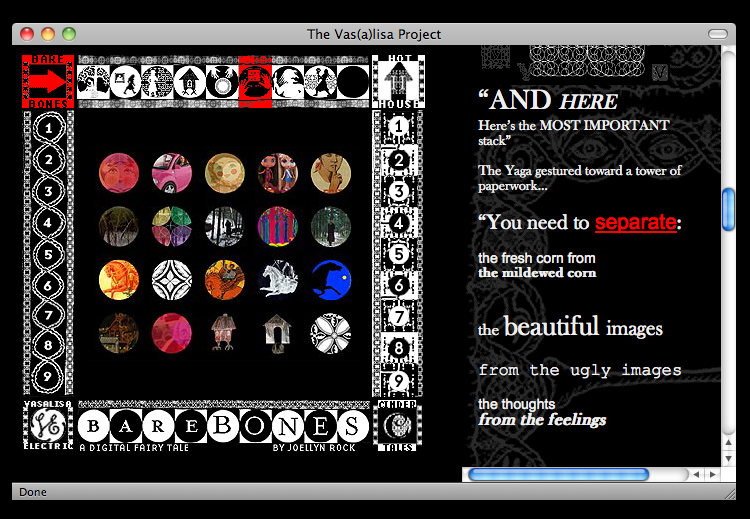Open the Hot House up-arrow icon
This screenshot has width=750, height=519.
pos(397,80)
